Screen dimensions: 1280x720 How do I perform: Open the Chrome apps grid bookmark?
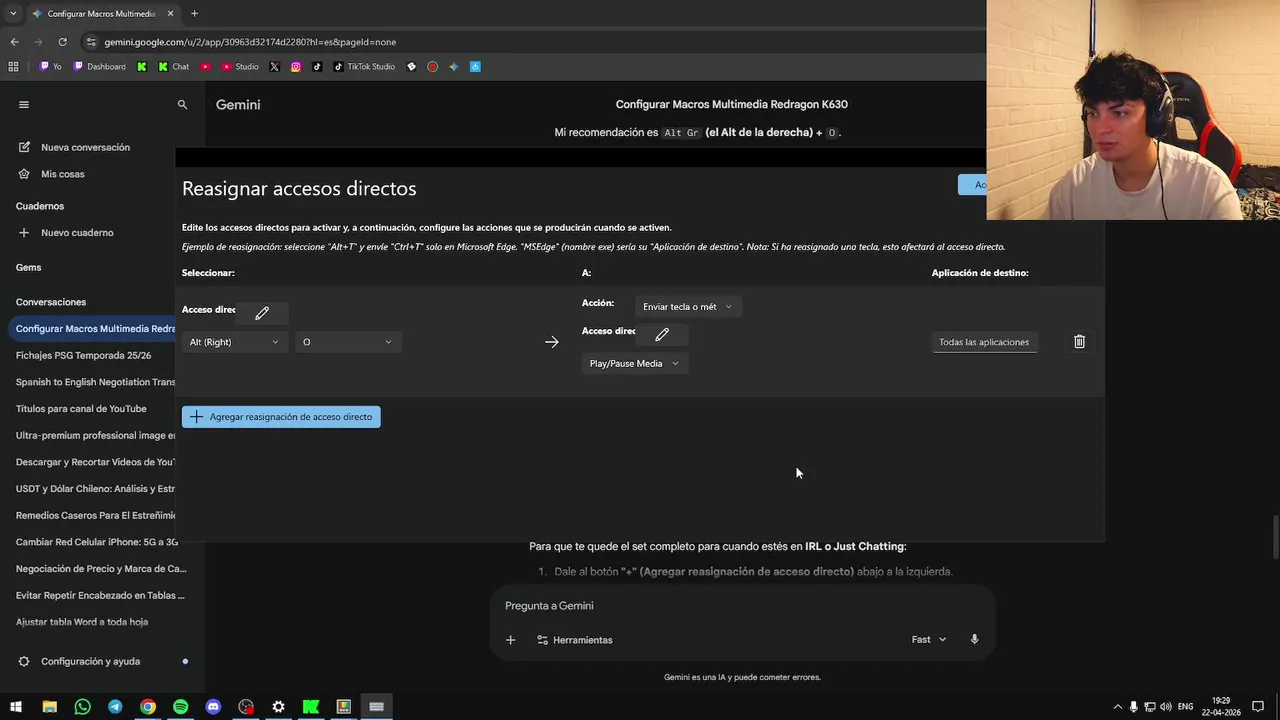pos(13,67)
